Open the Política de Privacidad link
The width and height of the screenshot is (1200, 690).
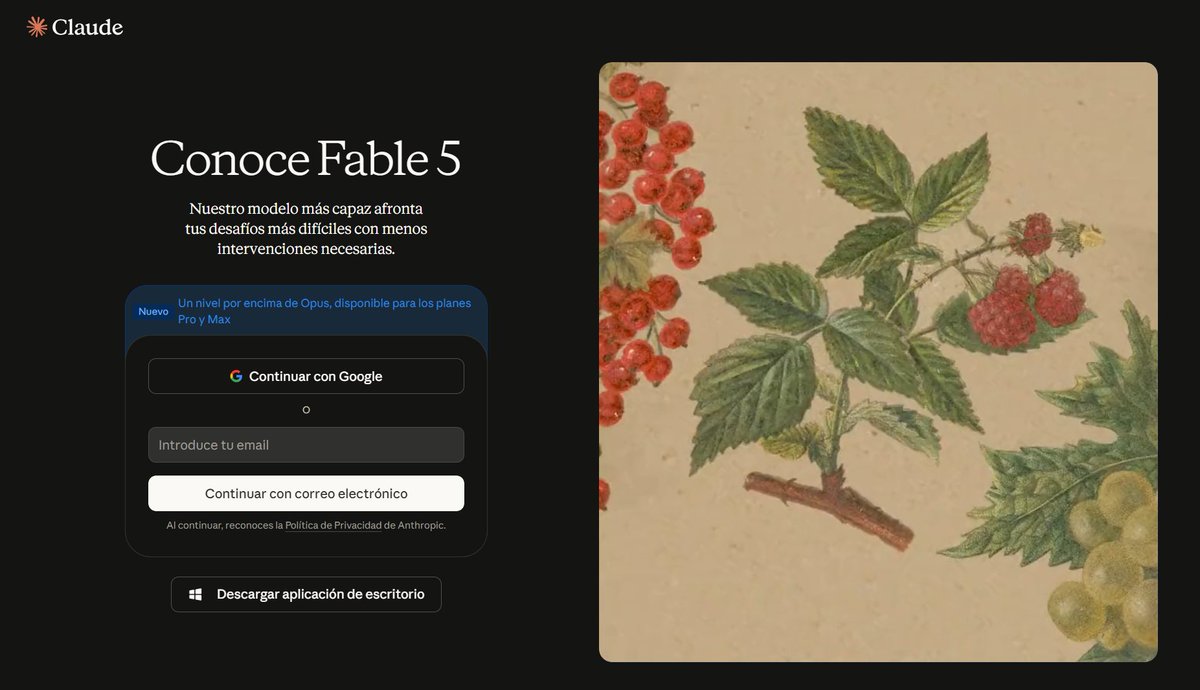(x=333, y=525)
